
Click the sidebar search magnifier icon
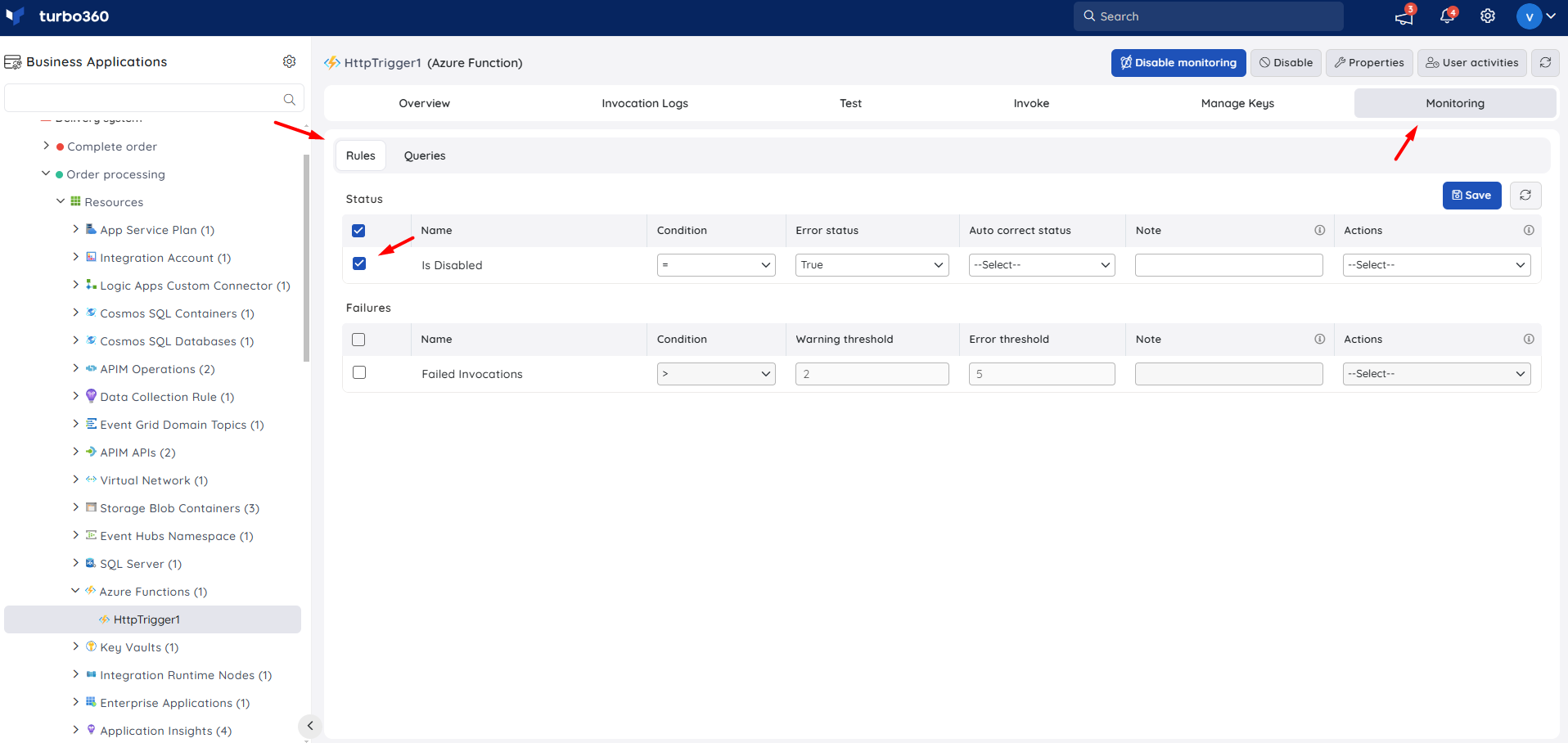tap(289, 99)
